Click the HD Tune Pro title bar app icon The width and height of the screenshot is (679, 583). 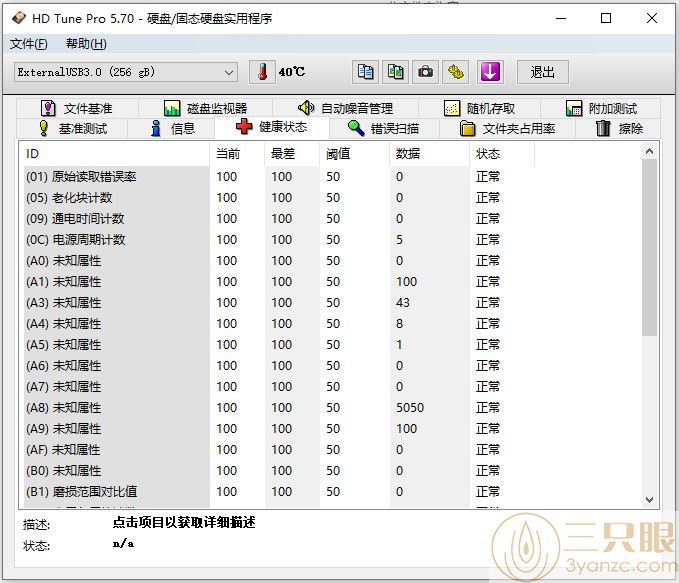coord(19,18)
